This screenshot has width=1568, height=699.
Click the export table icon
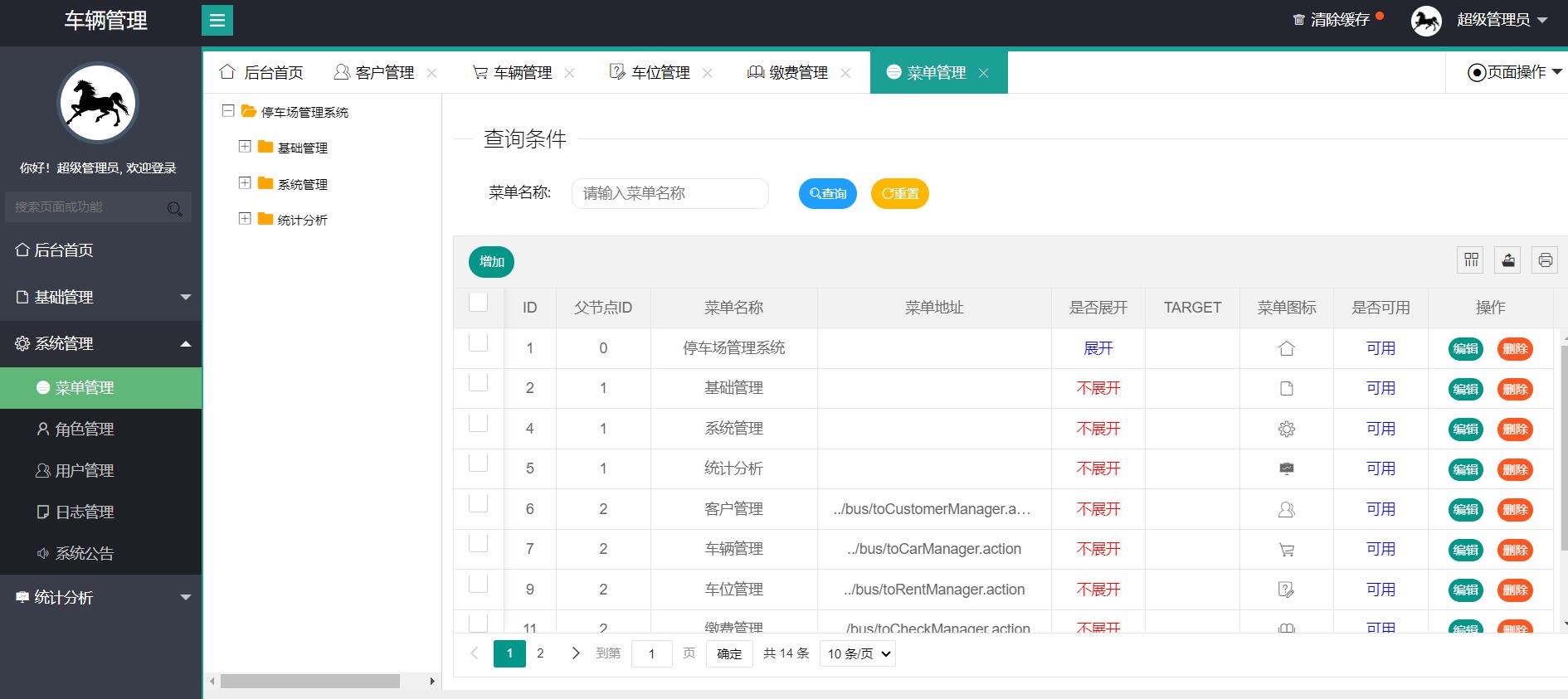pyautogui.click(x=1508, y=260)
